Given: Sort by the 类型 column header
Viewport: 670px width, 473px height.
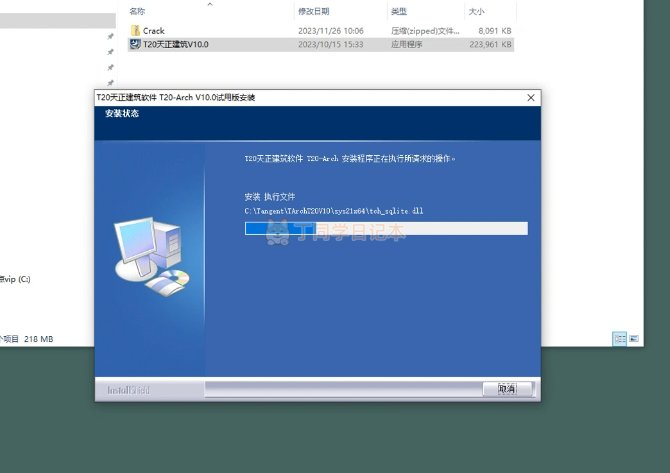Looking at the screenshot, I should 399,11.
